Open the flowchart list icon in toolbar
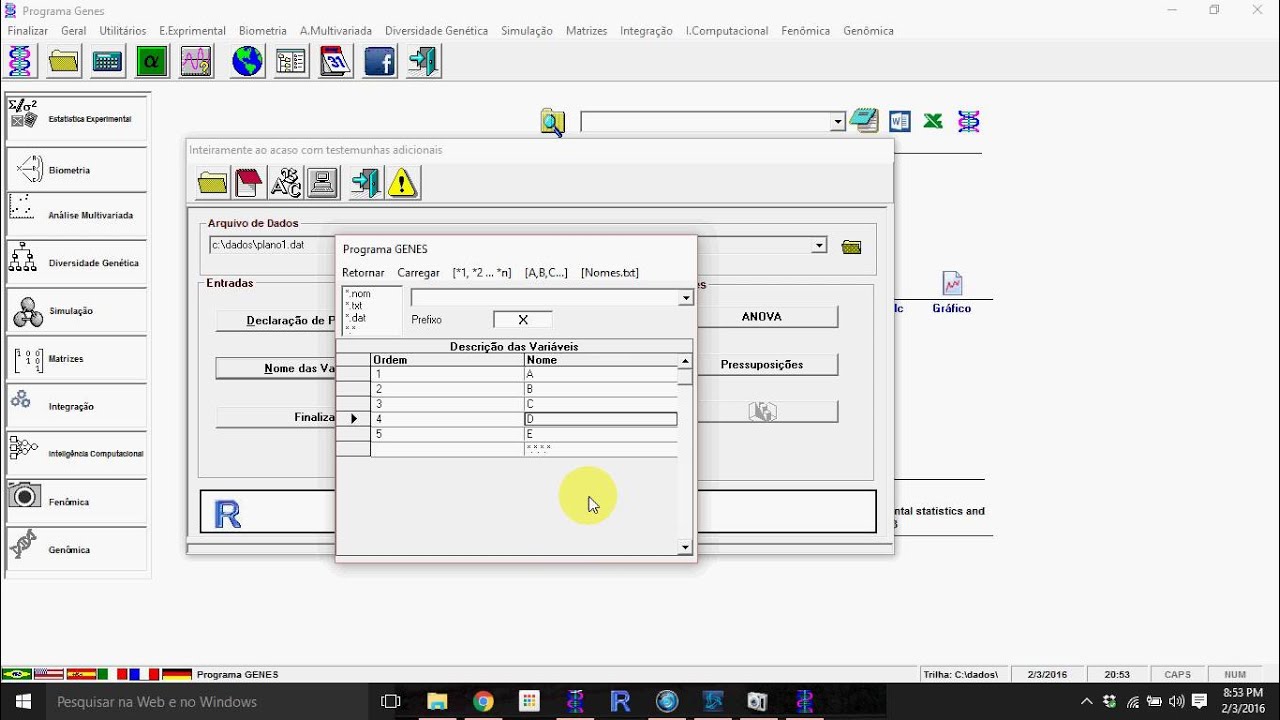Screen dimensions: 1280x720 pos(291,62)
